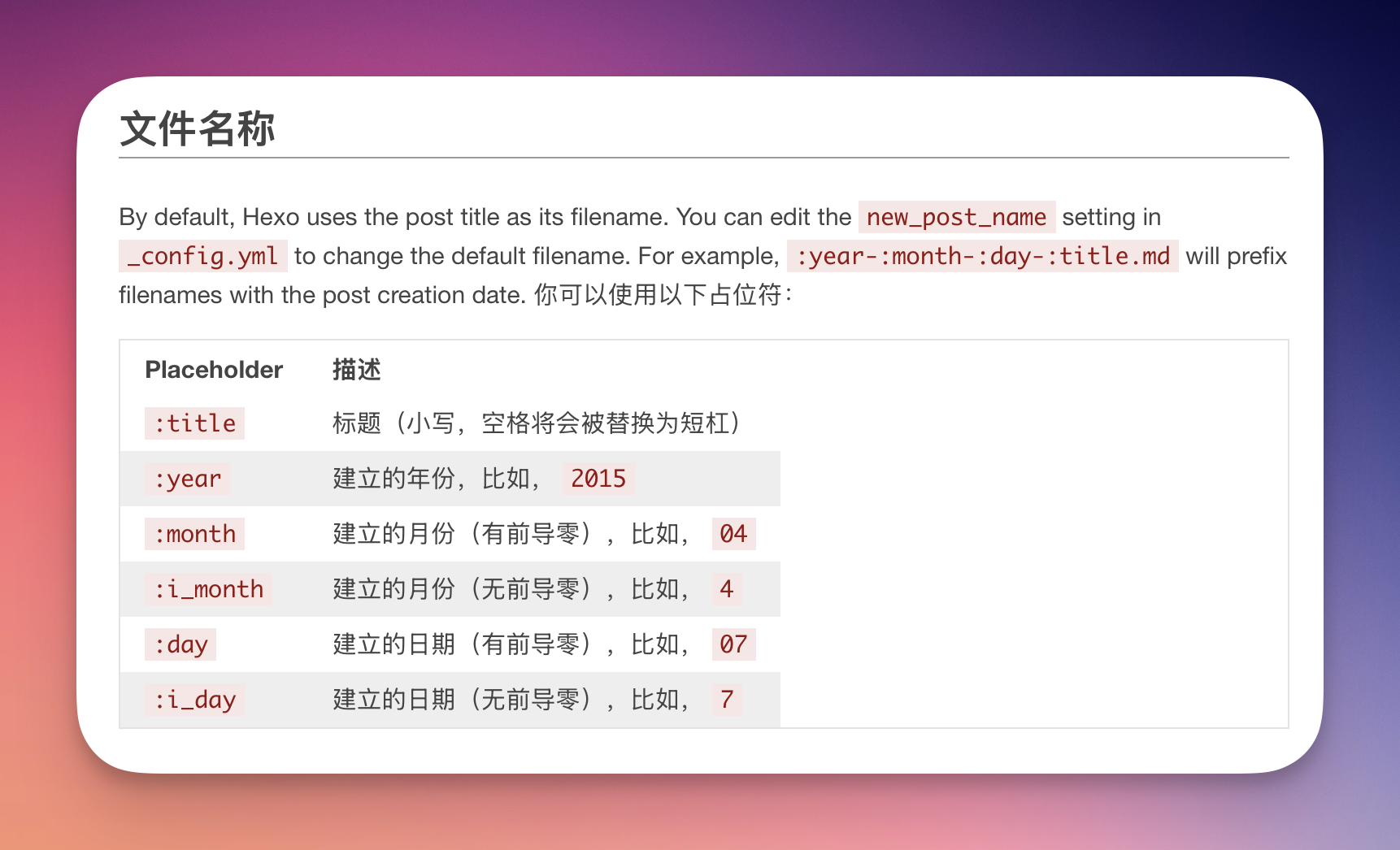Image resolution: width=1400 pixels, height=850 pixels.
Task: Click the :day placeholder cell
Action: 180,644
